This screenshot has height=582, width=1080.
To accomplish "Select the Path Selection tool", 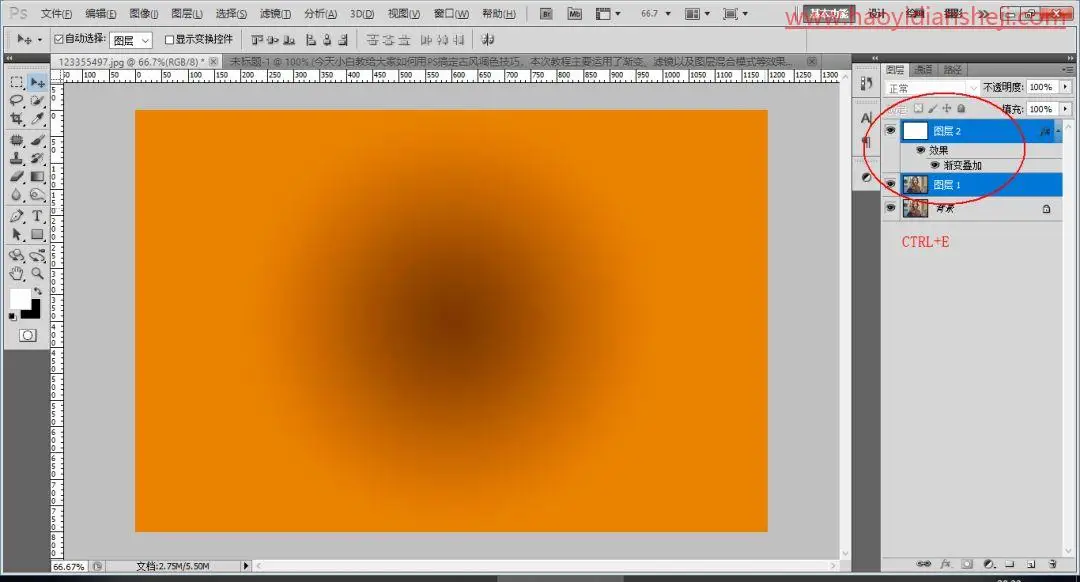I will pyautogui.click(x=17, y=235).
